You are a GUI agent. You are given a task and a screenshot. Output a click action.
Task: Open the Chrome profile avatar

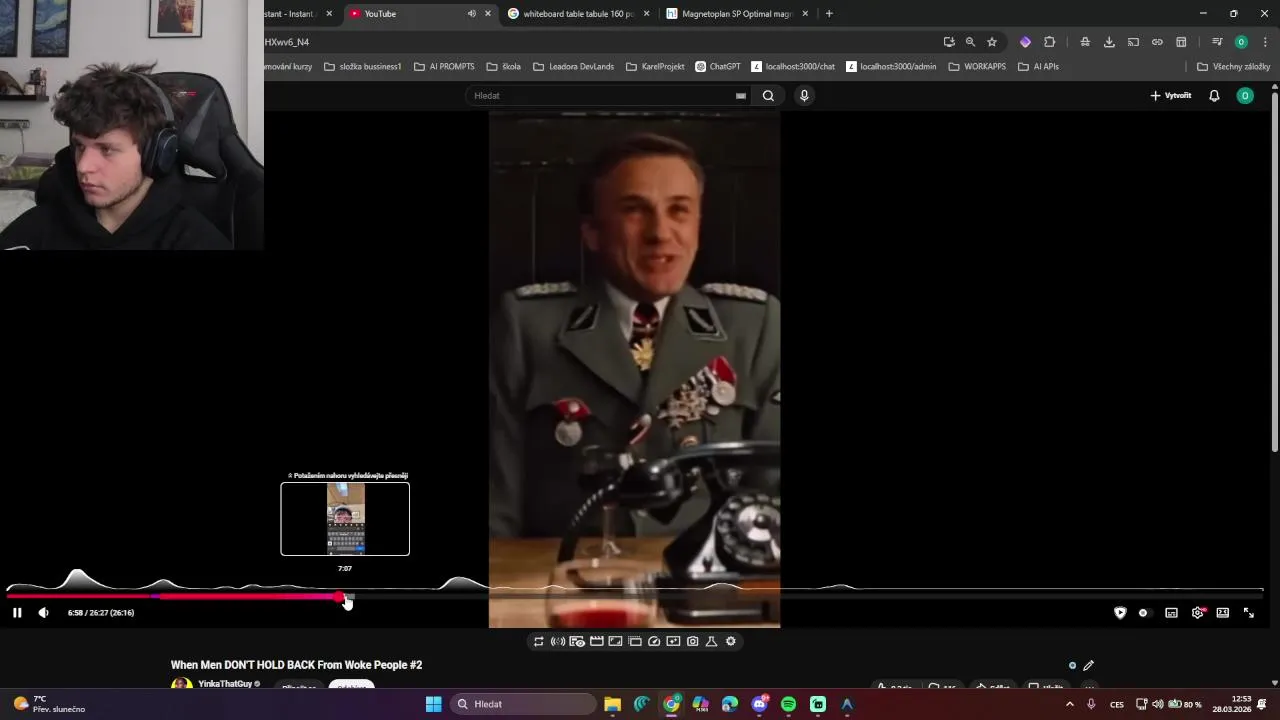[1241, 42]
